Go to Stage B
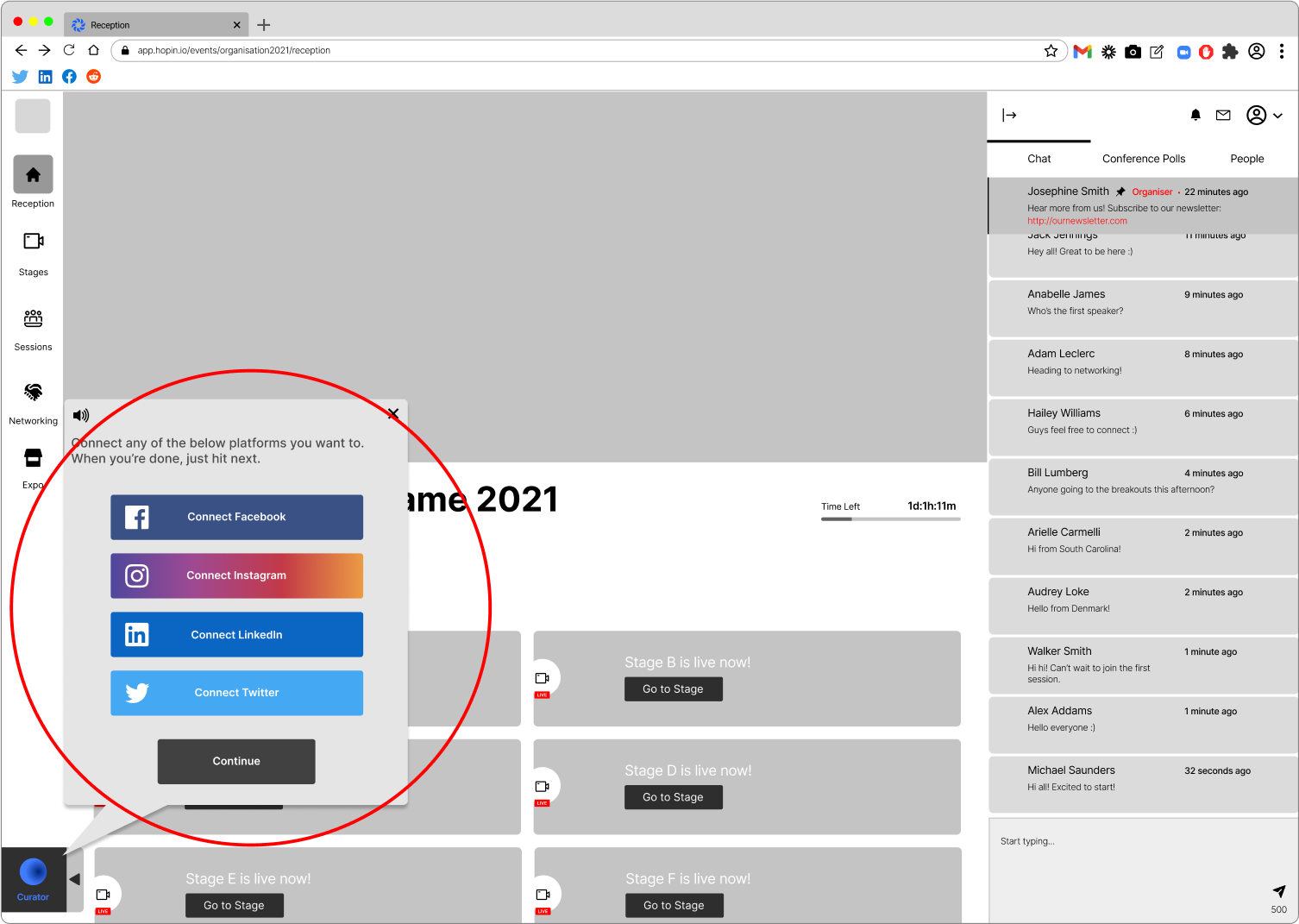The width and height of the screenshot is (1299, 924). pyautogui.click(x=674, y=689)
